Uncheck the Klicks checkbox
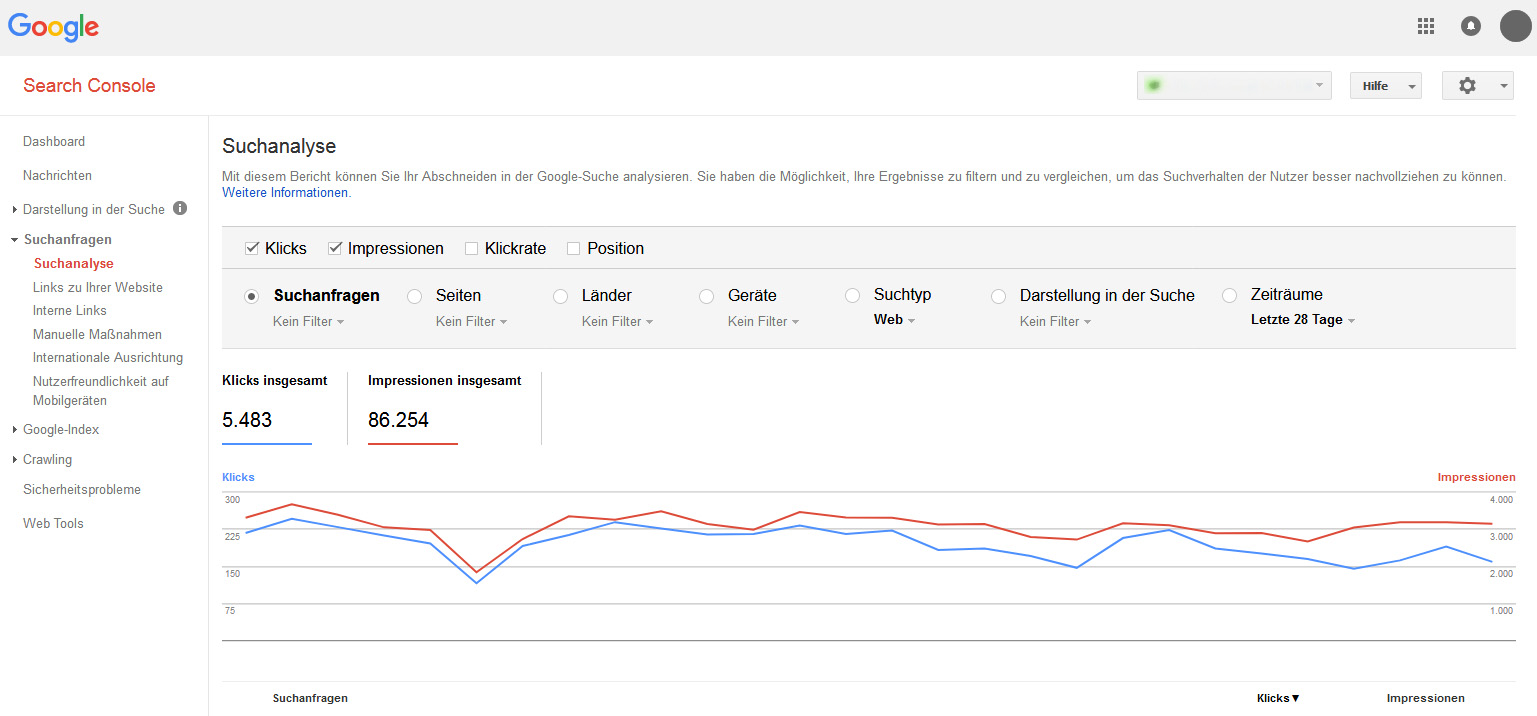Viewport: 1537px width, 716px height. (x=252, y=249)
